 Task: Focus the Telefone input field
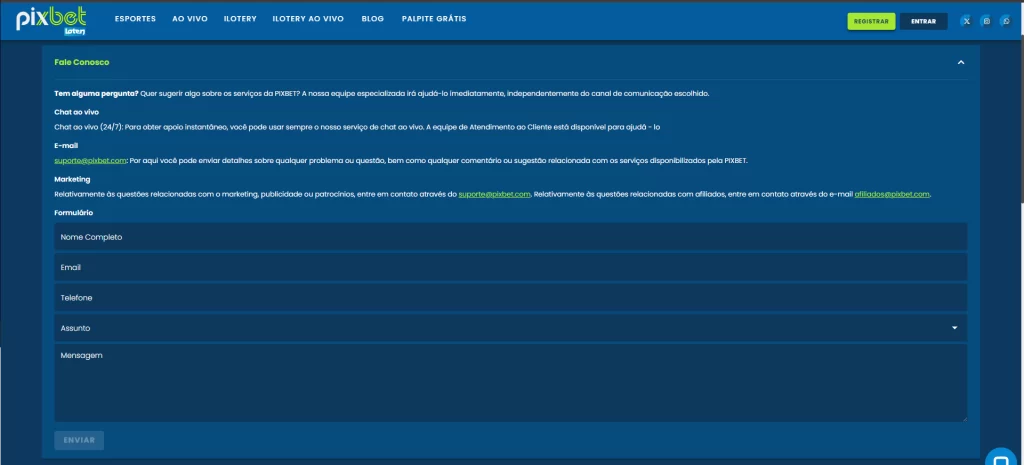(511, 298)
